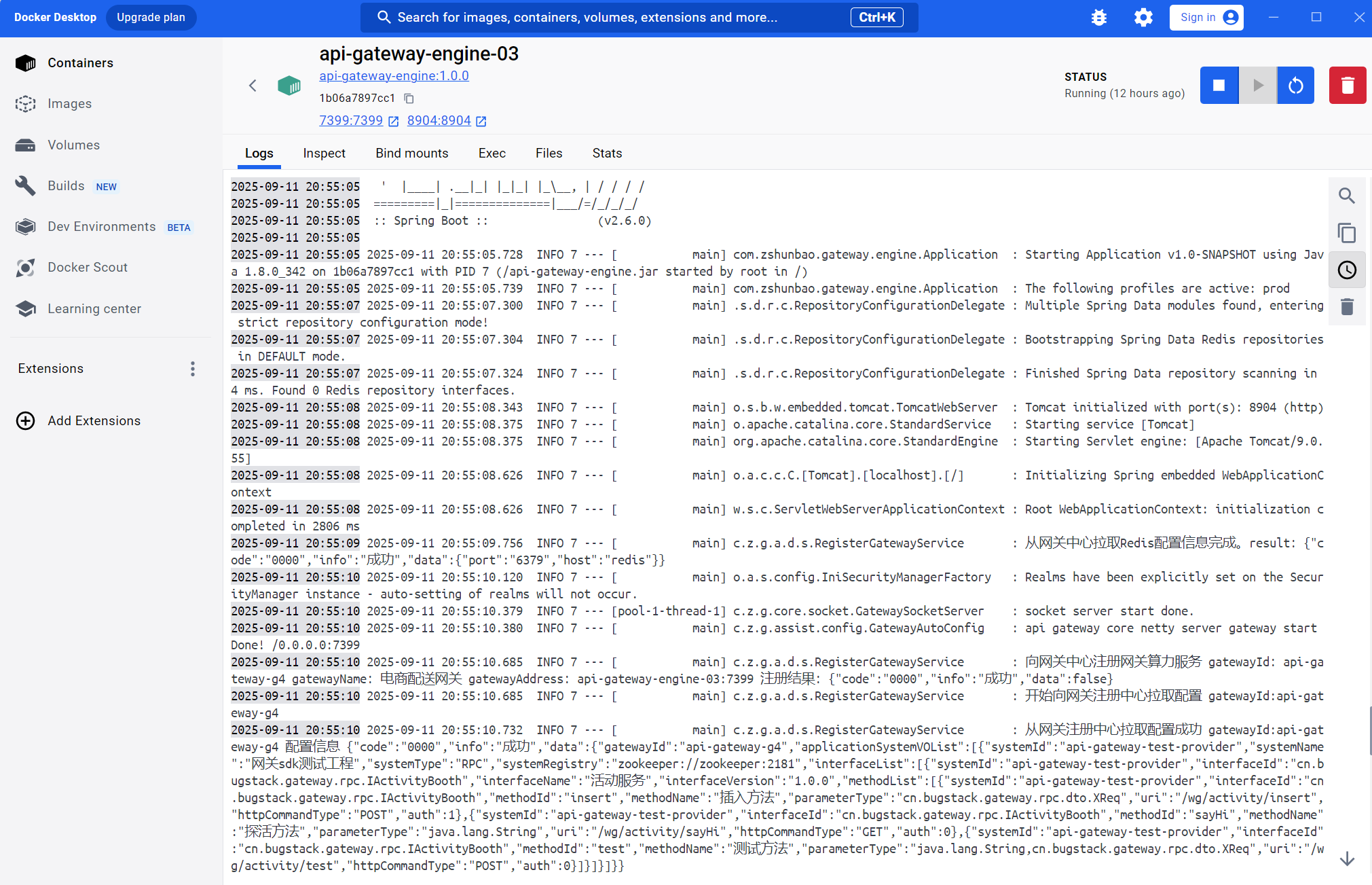The width and height of the screenshot is (1372, 885).
Task: Delete container with red trash button
Action: 1347,86
